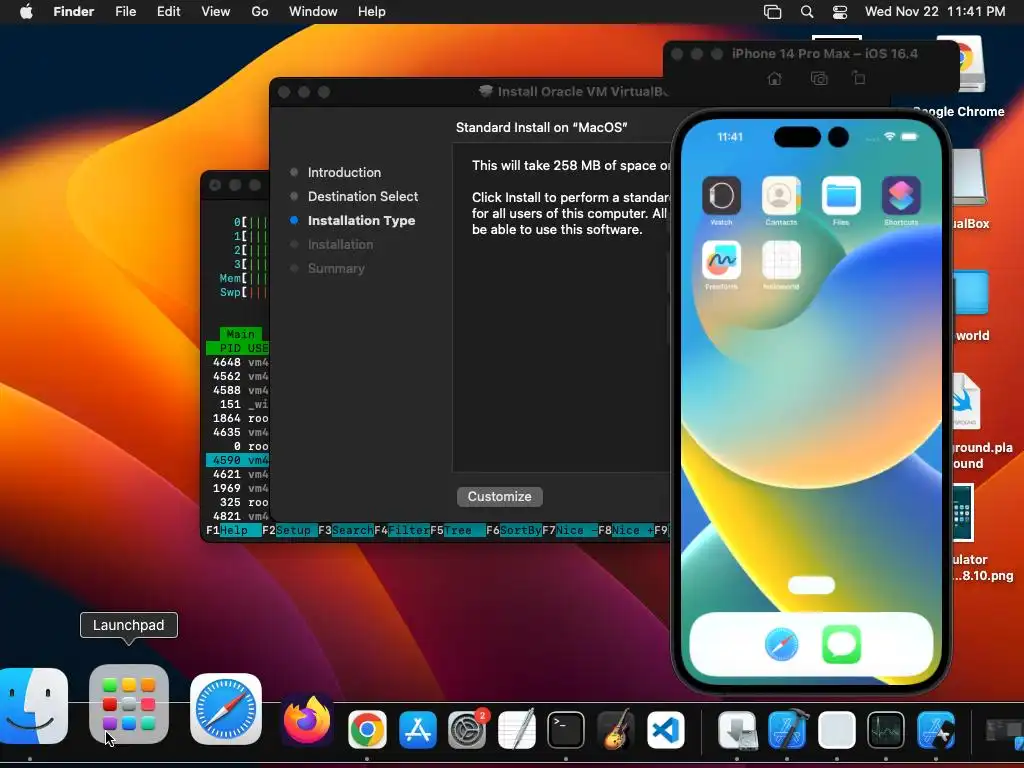Screen dimensions: 1024x768
Task: Select Destination Select step in installer
Action: coord(363,197)
